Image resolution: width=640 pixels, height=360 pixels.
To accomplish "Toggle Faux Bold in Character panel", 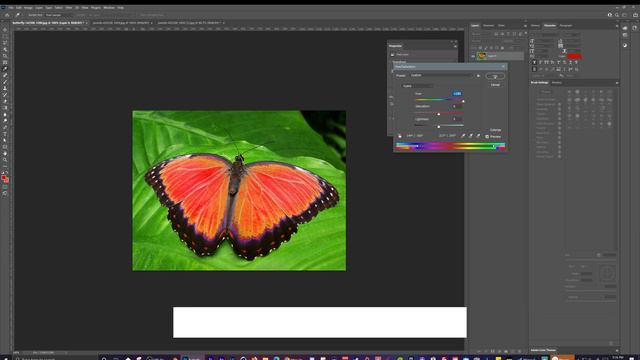I will point(534,62).
